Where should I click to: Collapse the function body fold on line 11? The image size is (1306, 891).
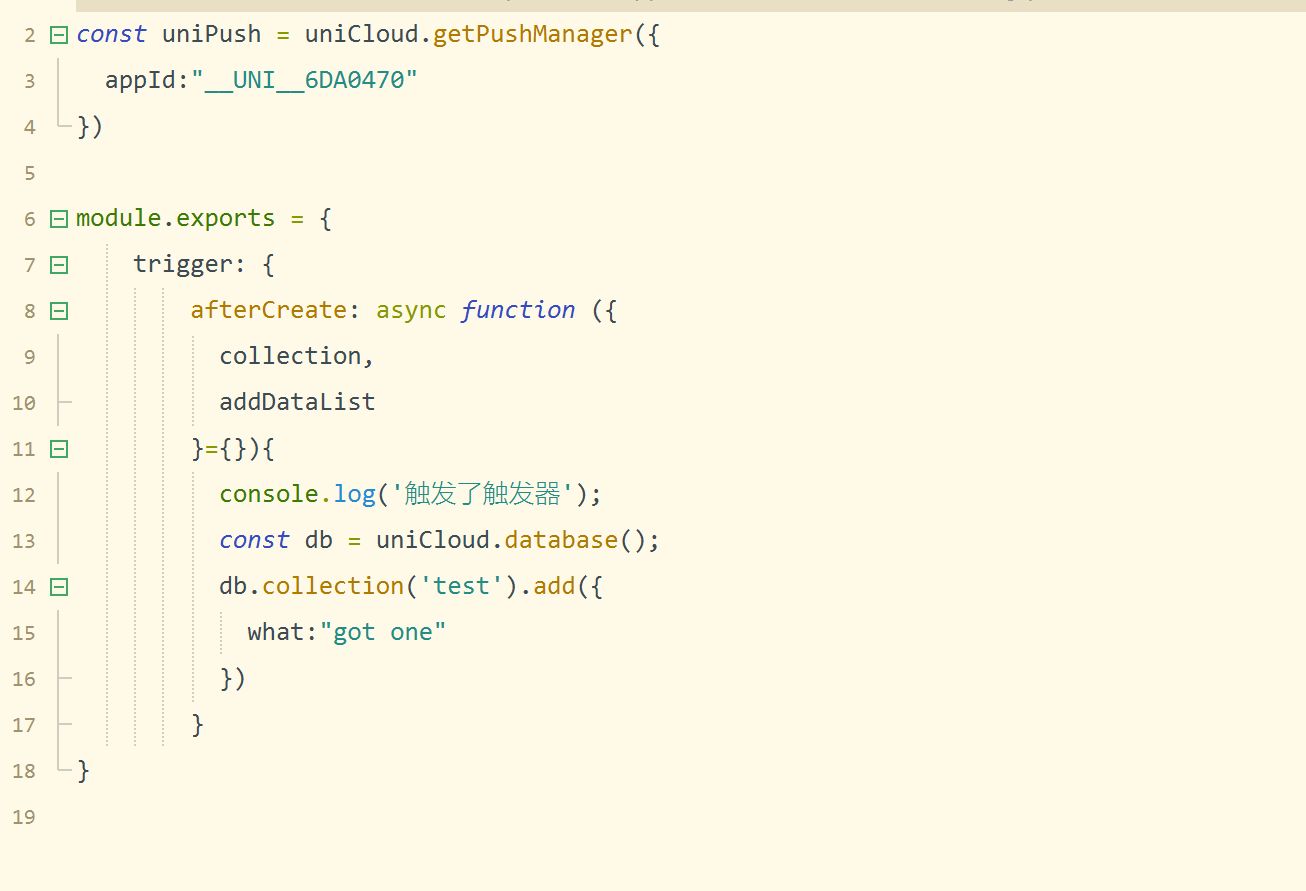click(x=59, y=449)
